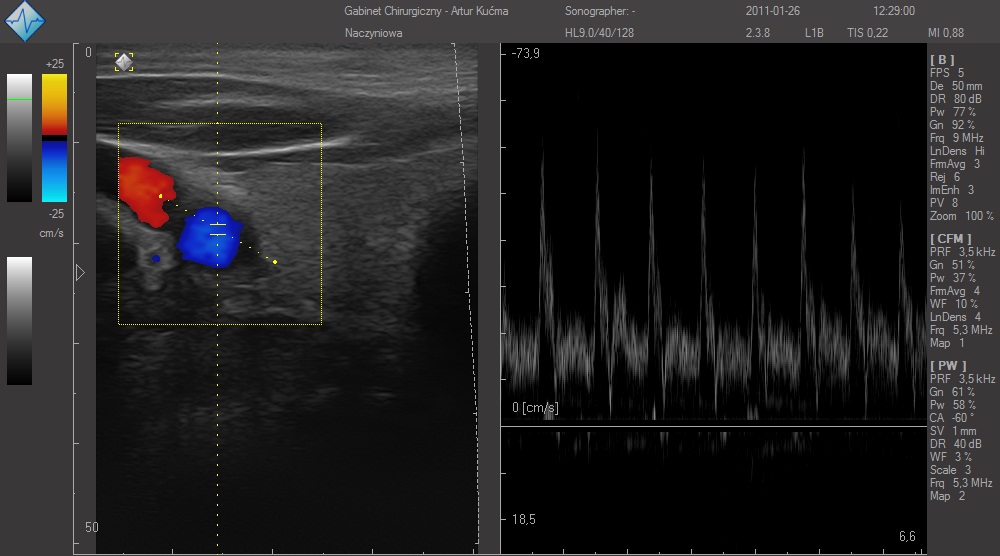The width and height of the screenshot is (1000, 556).
Task: Click the PW sample volume gate on the blue vessel
Action: tap(218, 230)
